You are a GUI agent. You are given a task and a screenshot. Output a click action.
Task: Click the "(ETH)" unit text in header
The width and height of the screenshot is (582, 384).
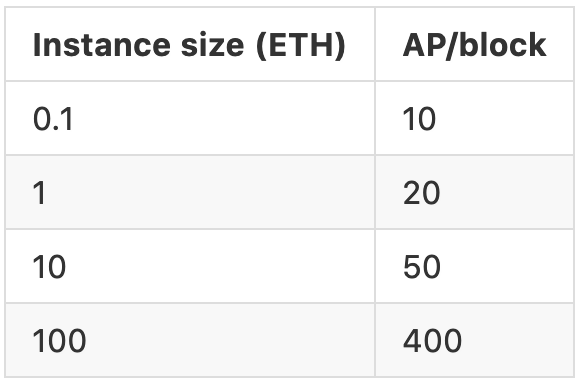tap(301, 46)
